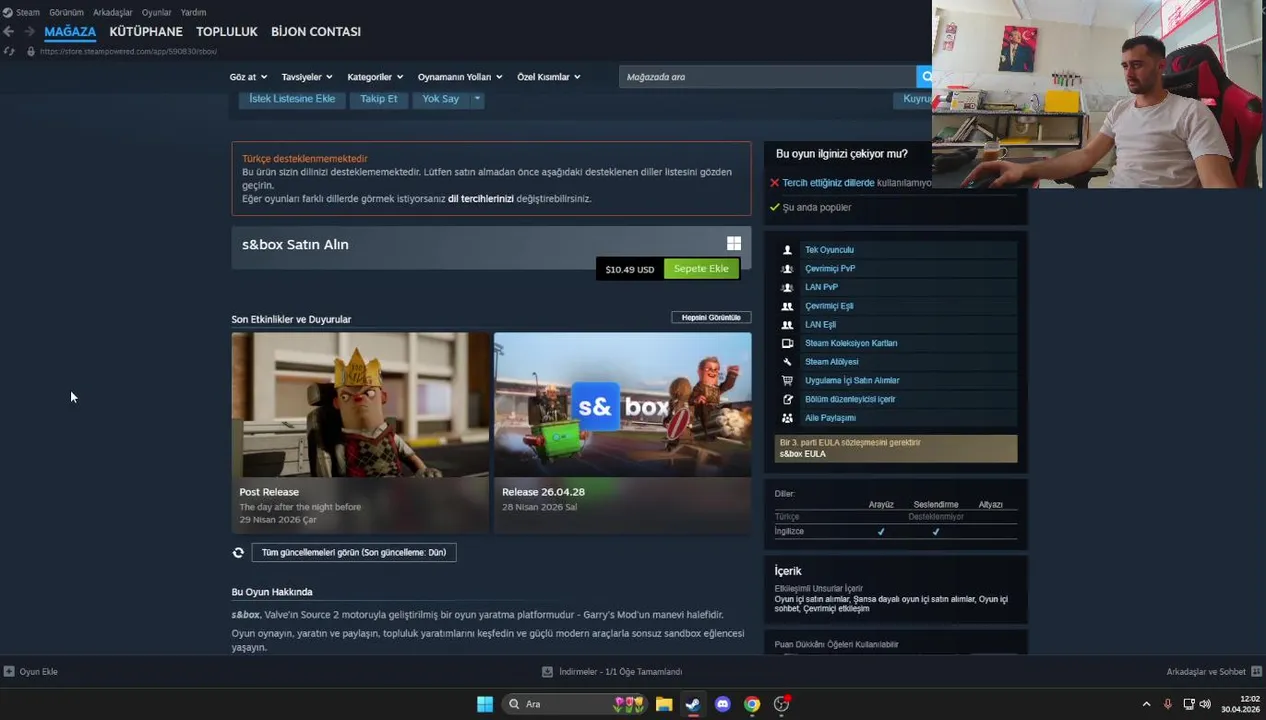Open the BİJON CONTASI profile tab

[316, 31]
